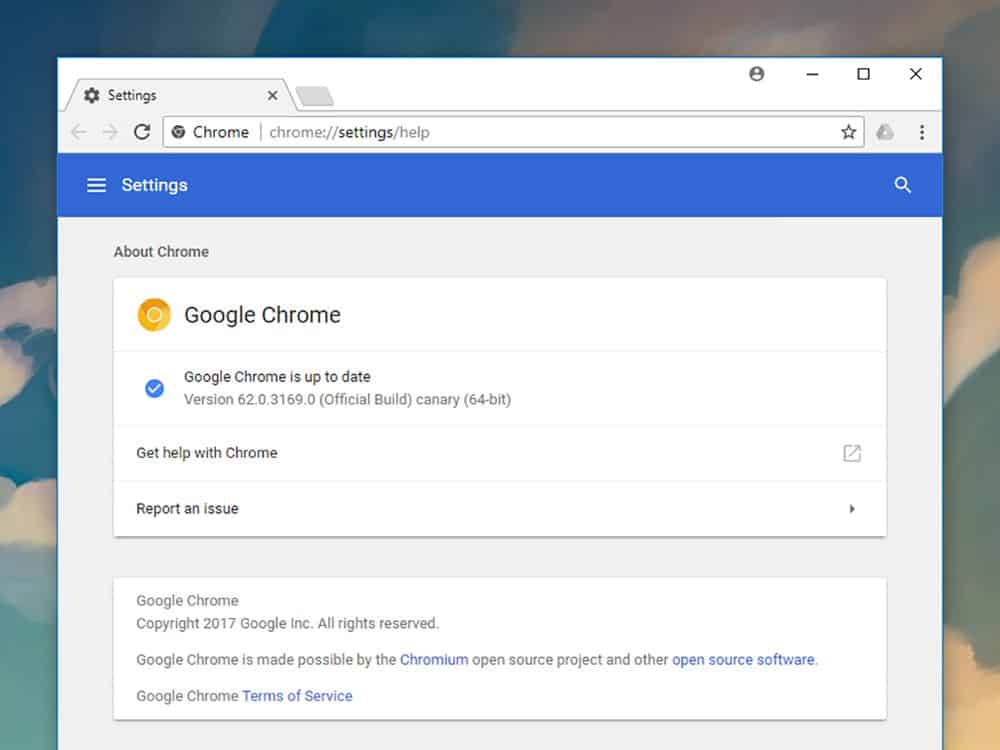Open the Settings hamburger menu

pyautogui.click(x=96, y=185)
